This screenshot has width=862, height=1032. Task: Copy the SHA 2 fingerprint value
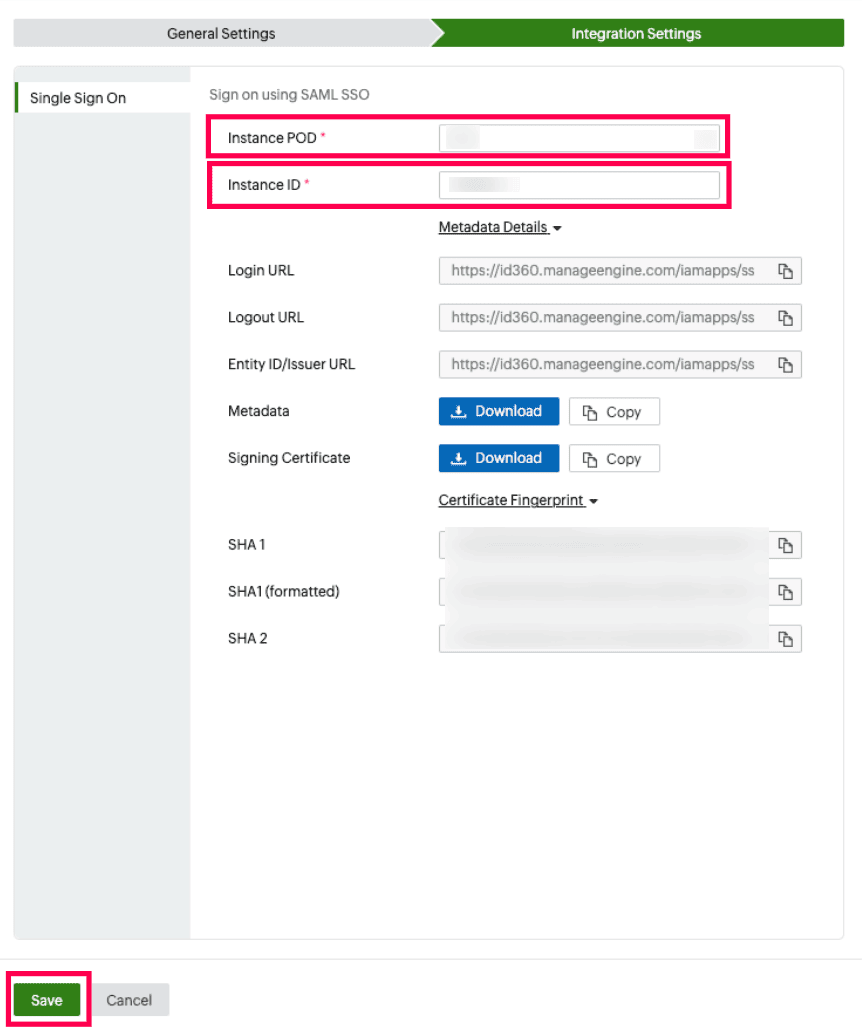[x=786, y=638]
